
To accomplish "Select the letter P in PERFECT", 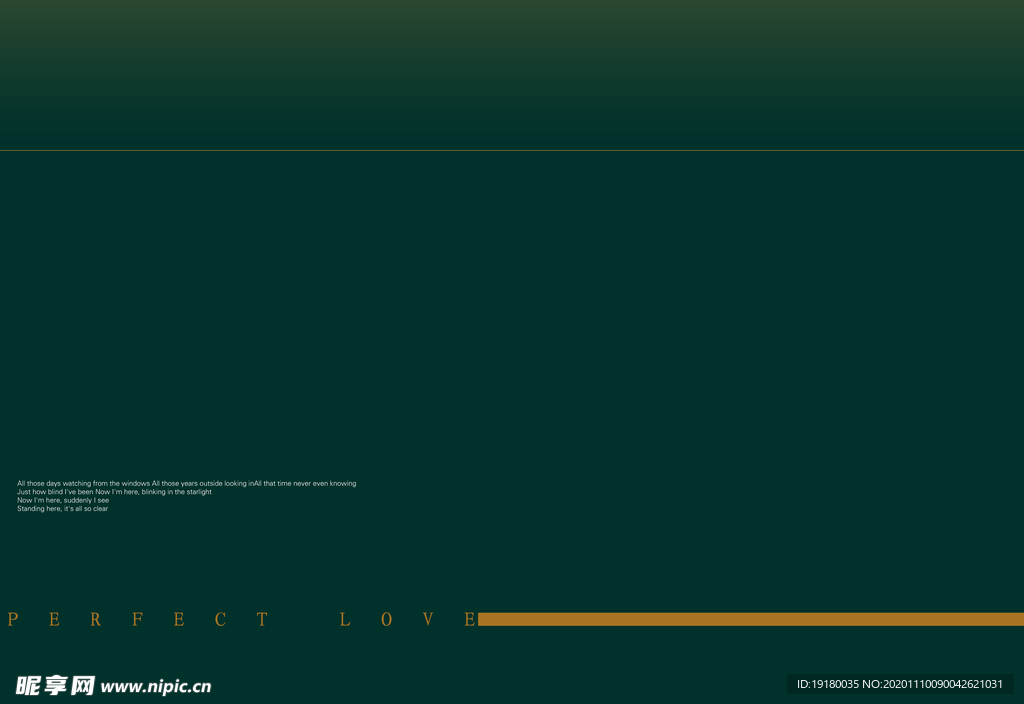I will point(13,620).
